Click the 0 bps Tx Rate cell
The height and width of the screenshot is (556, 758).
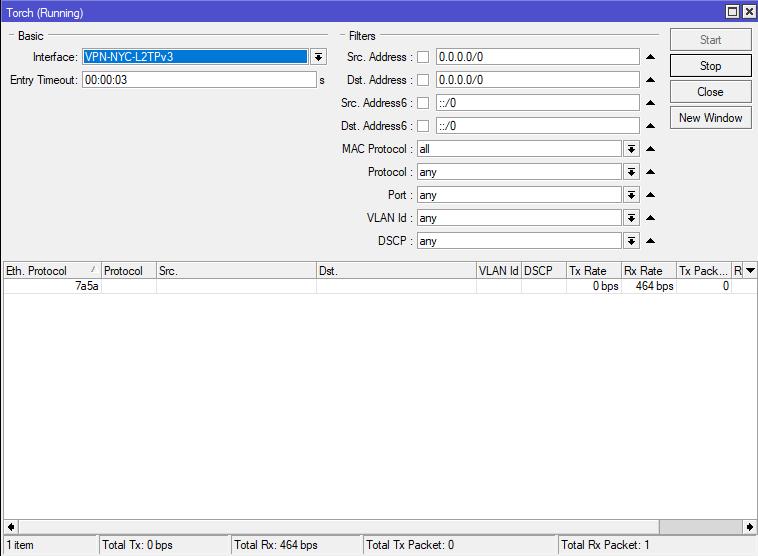click(594, 286)
